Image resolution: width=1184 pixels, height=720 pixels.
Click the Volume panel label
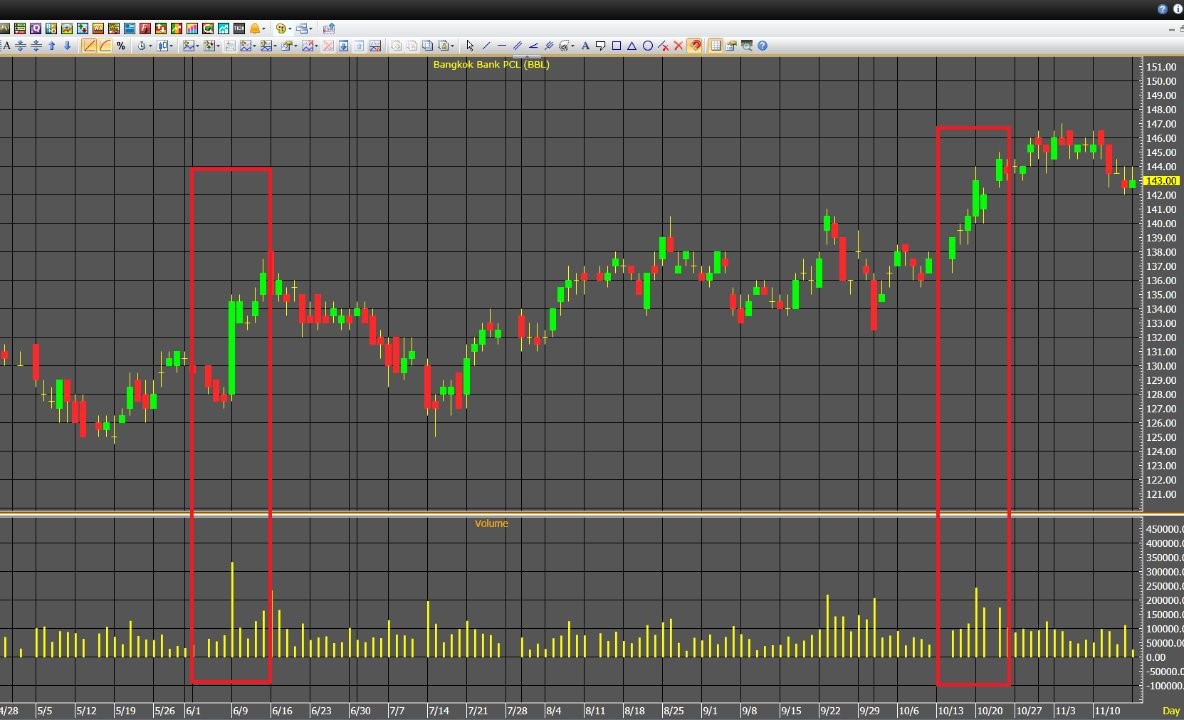pyautogui.click(x=491, y=523)
